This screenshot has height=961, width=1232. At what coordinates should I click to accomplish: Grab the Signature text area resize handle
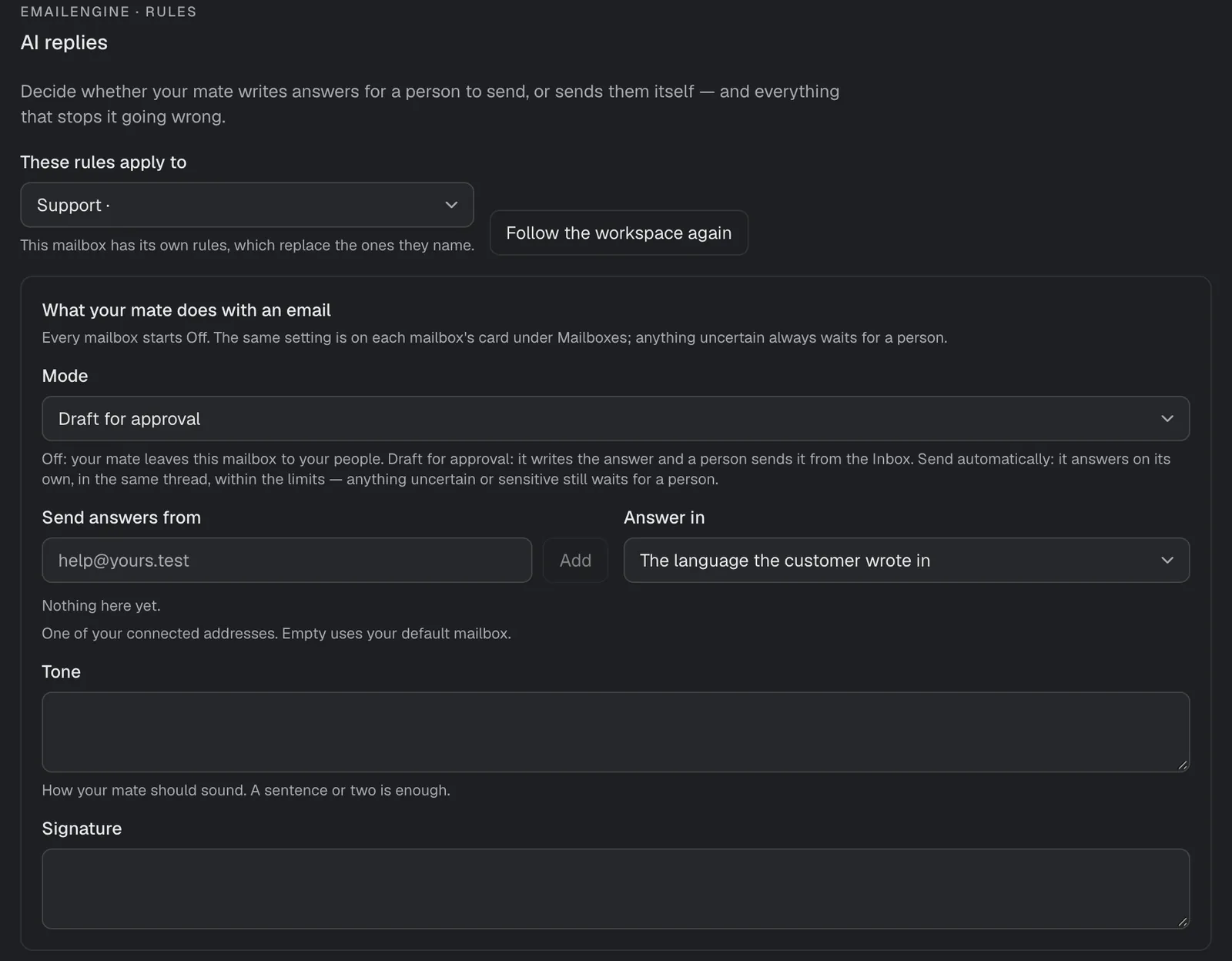[1183, 922]
